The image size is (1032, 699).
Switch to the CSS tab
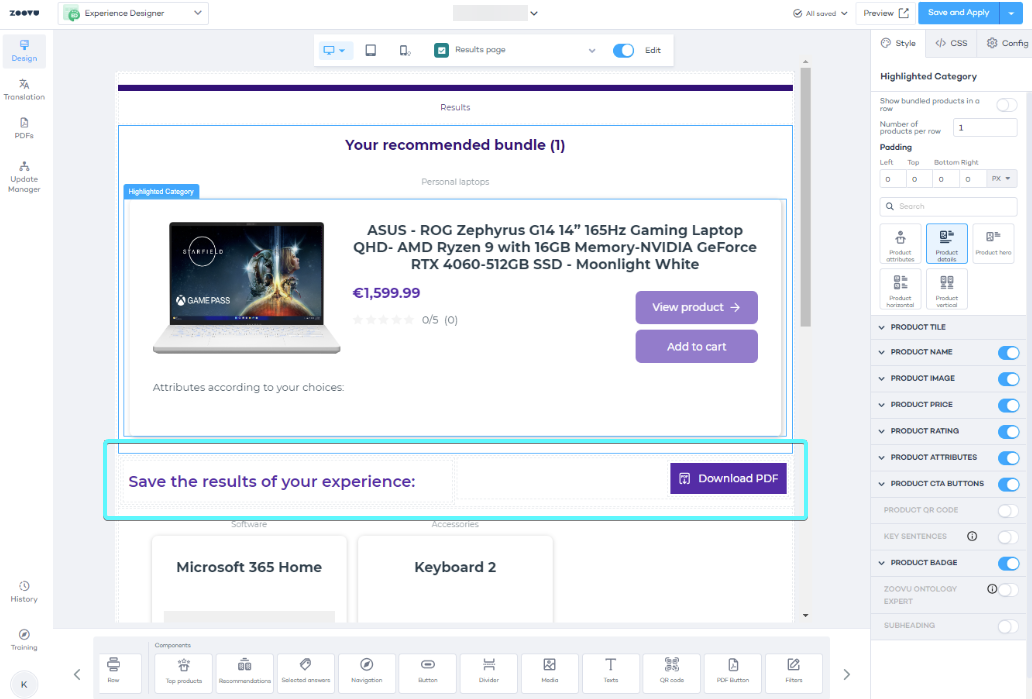point(951,43)
